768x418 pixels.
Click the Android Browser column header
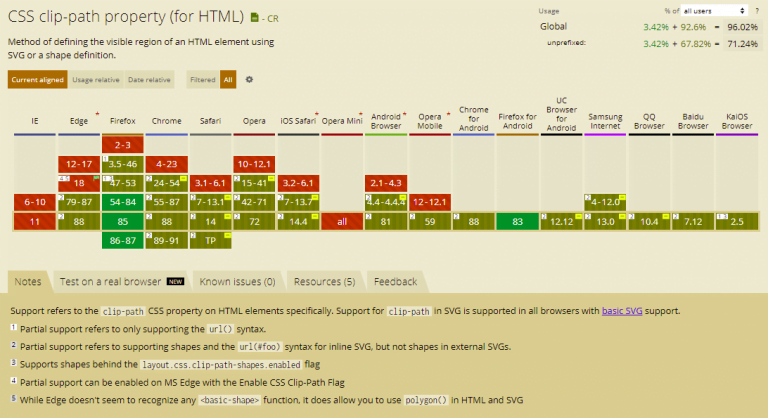(386, 121)
